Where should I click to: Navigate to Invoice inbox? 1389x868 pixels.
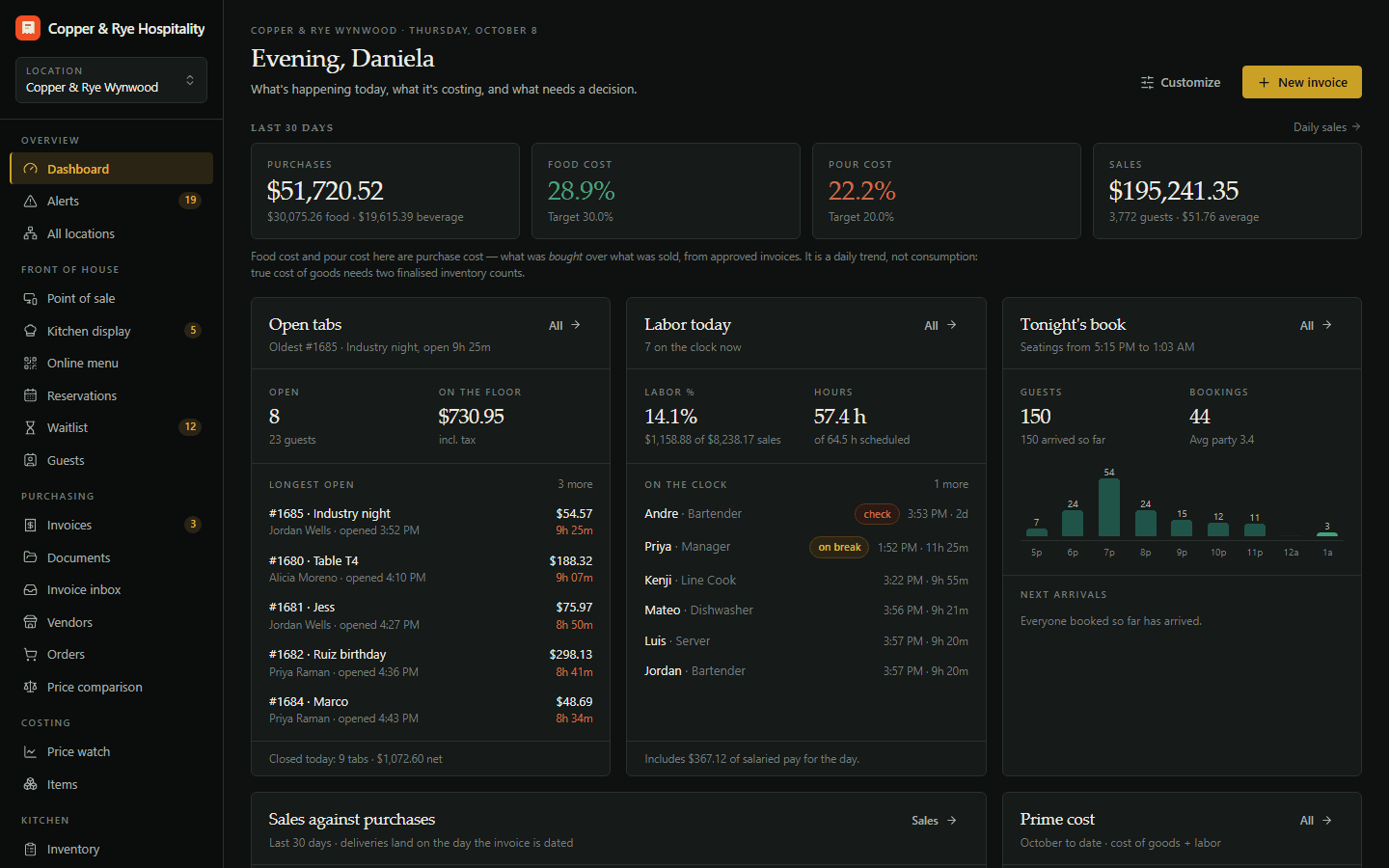coord(112,589)
